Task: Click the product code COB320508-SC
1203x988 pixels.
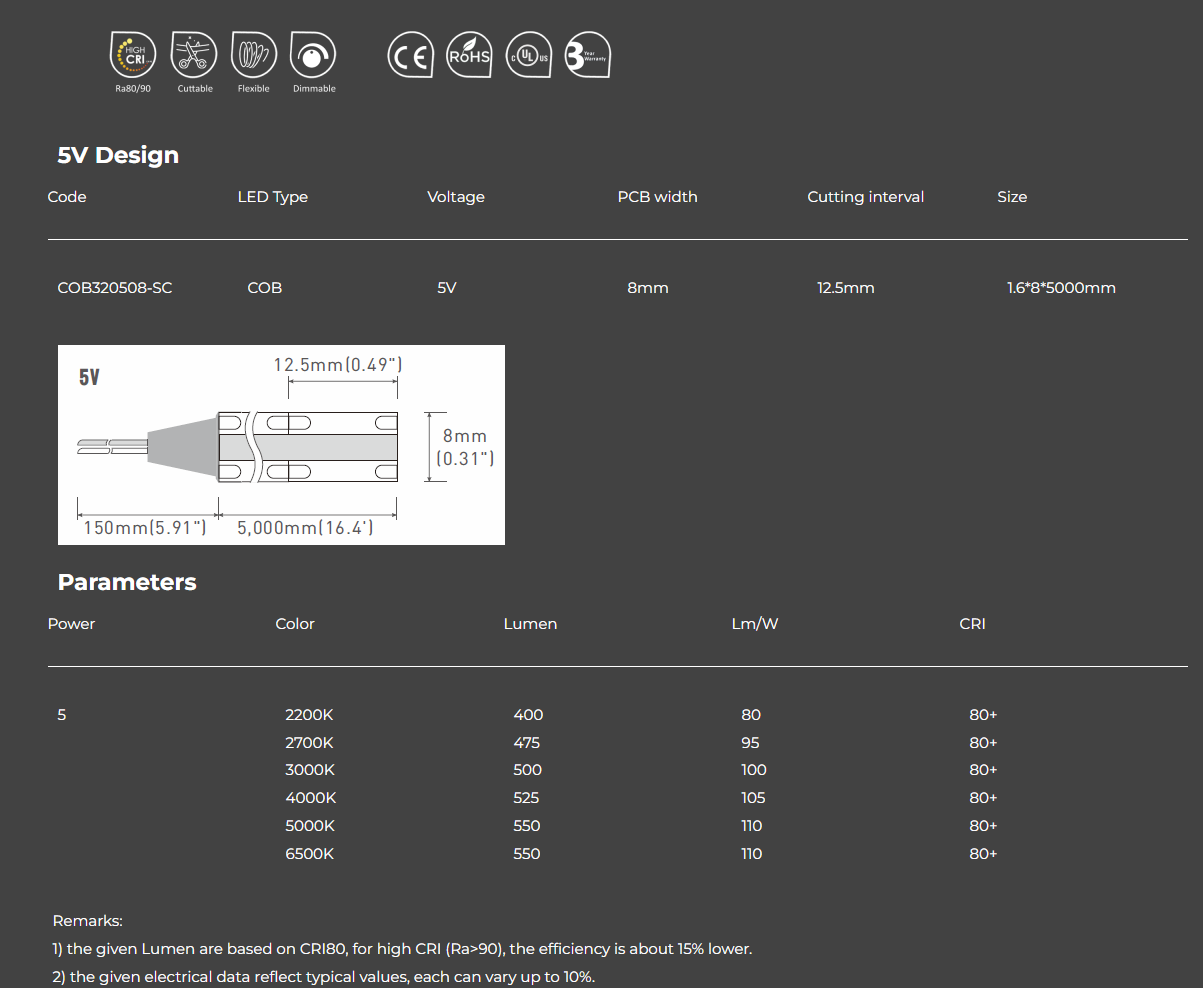Action: point(114,287)
